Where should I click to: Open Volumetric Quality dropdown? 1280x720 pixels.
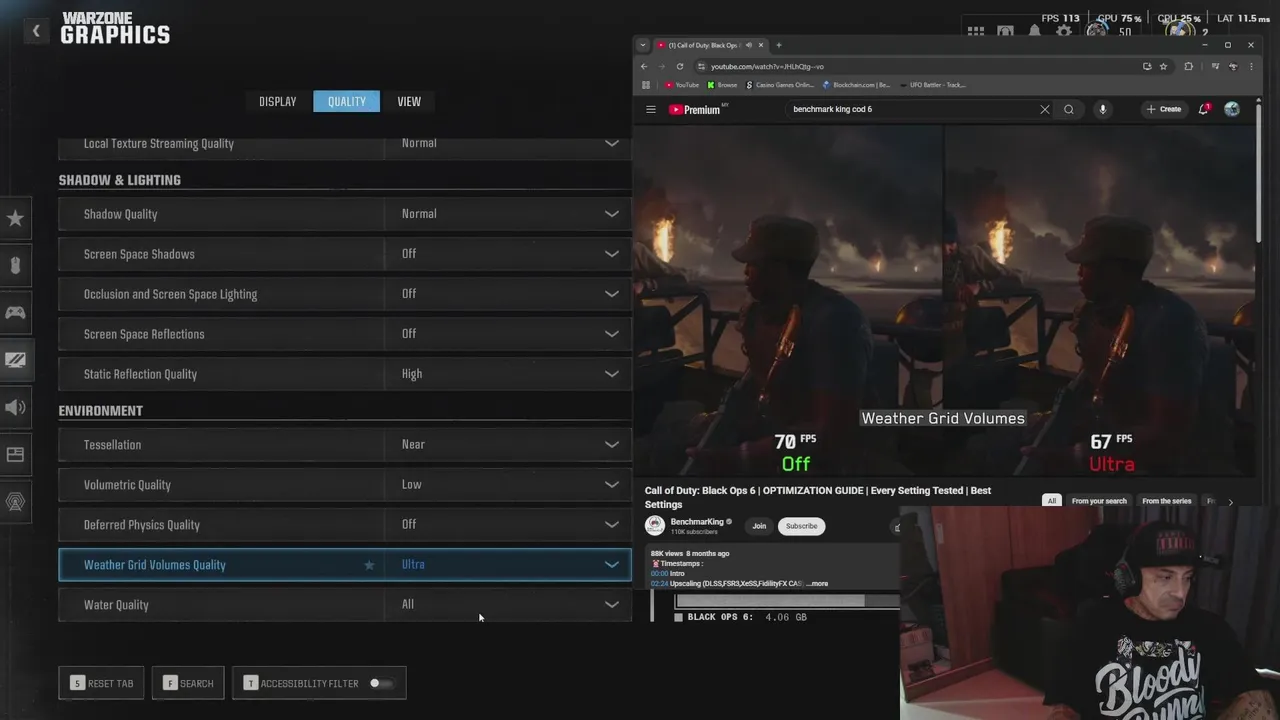pos(611,484)
